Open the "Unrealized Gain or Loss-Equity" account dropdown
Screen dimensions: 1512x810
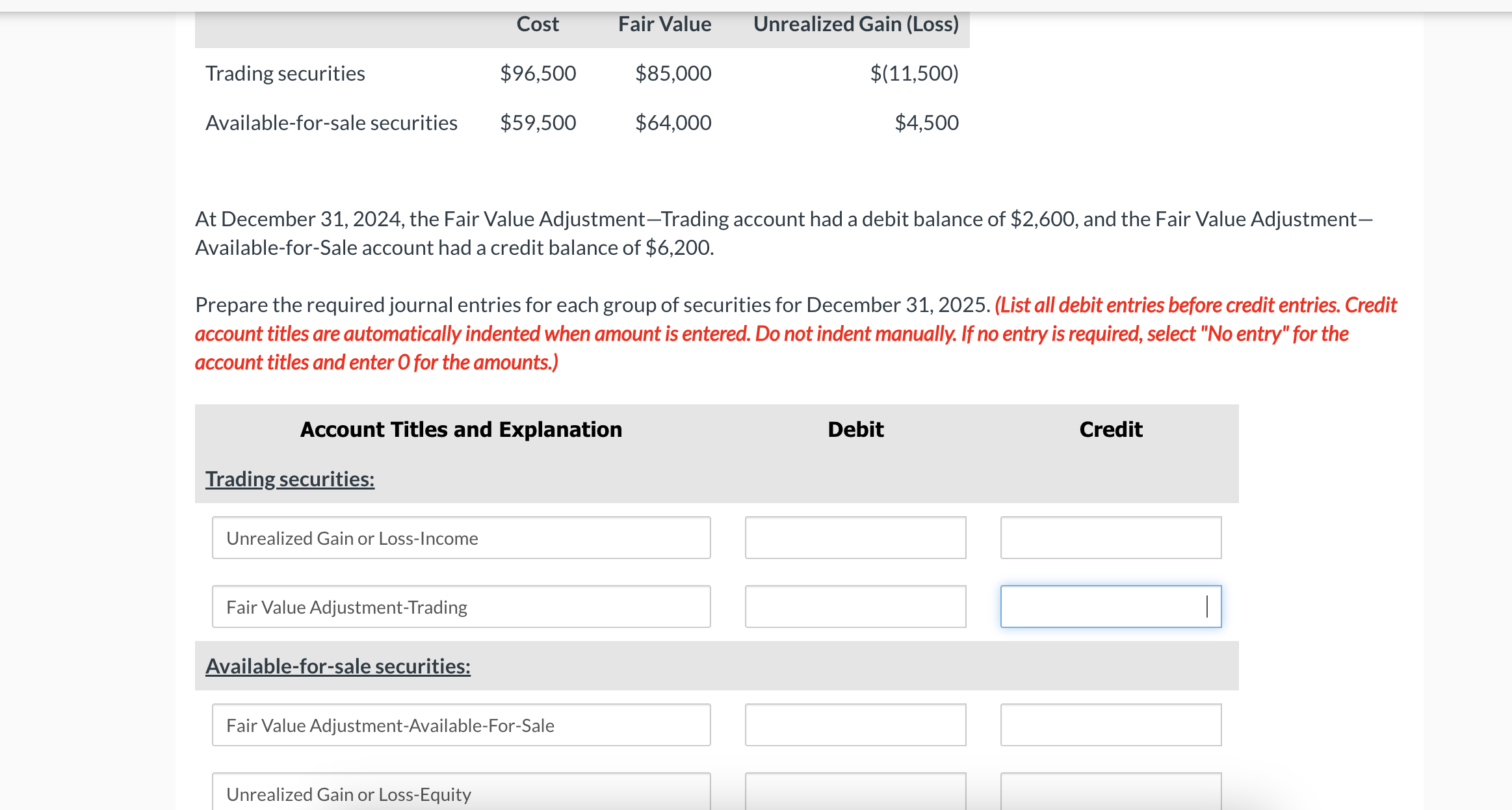coord(461,793)
